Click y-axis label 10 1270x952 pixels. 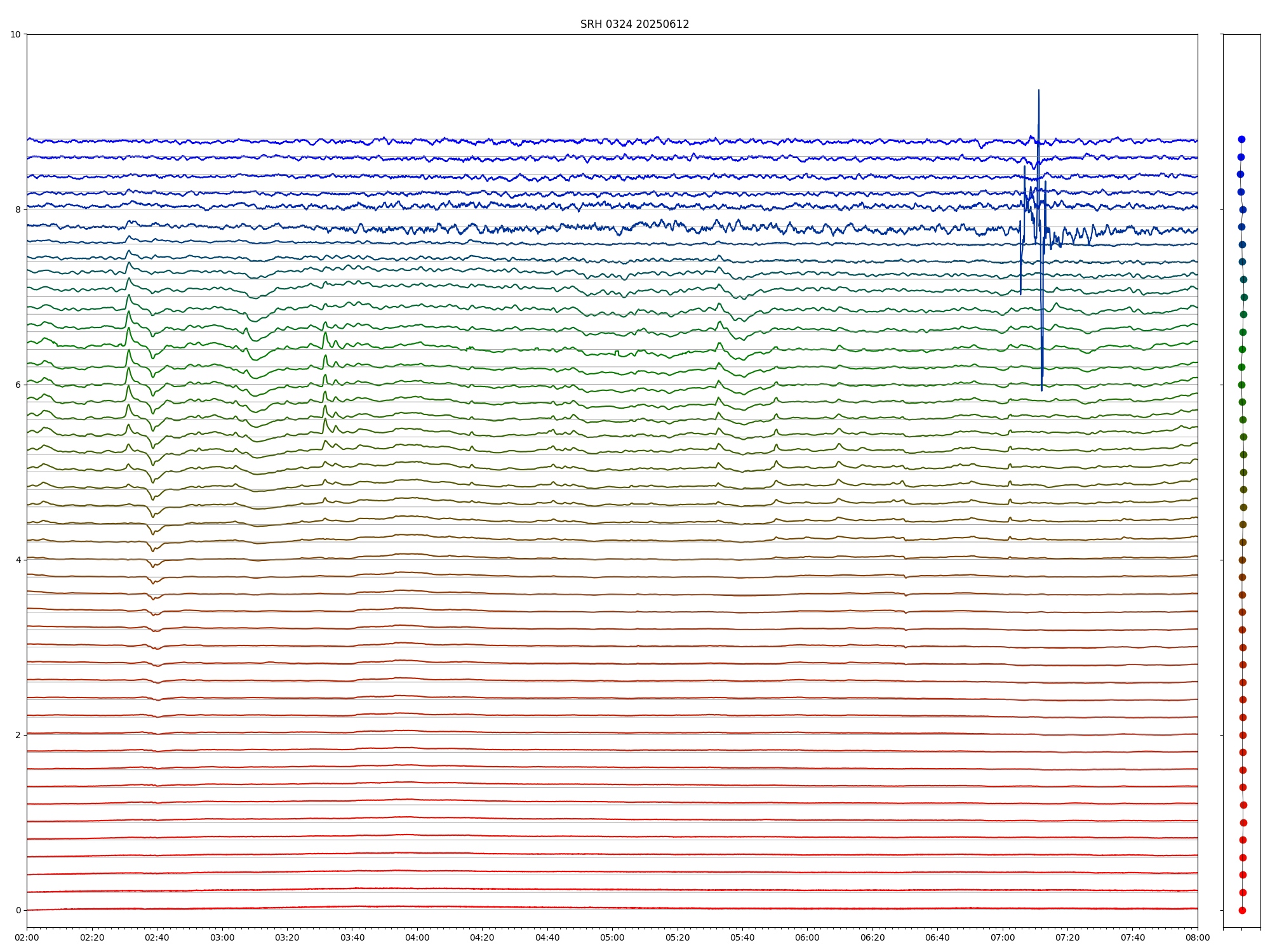point(15,34)
